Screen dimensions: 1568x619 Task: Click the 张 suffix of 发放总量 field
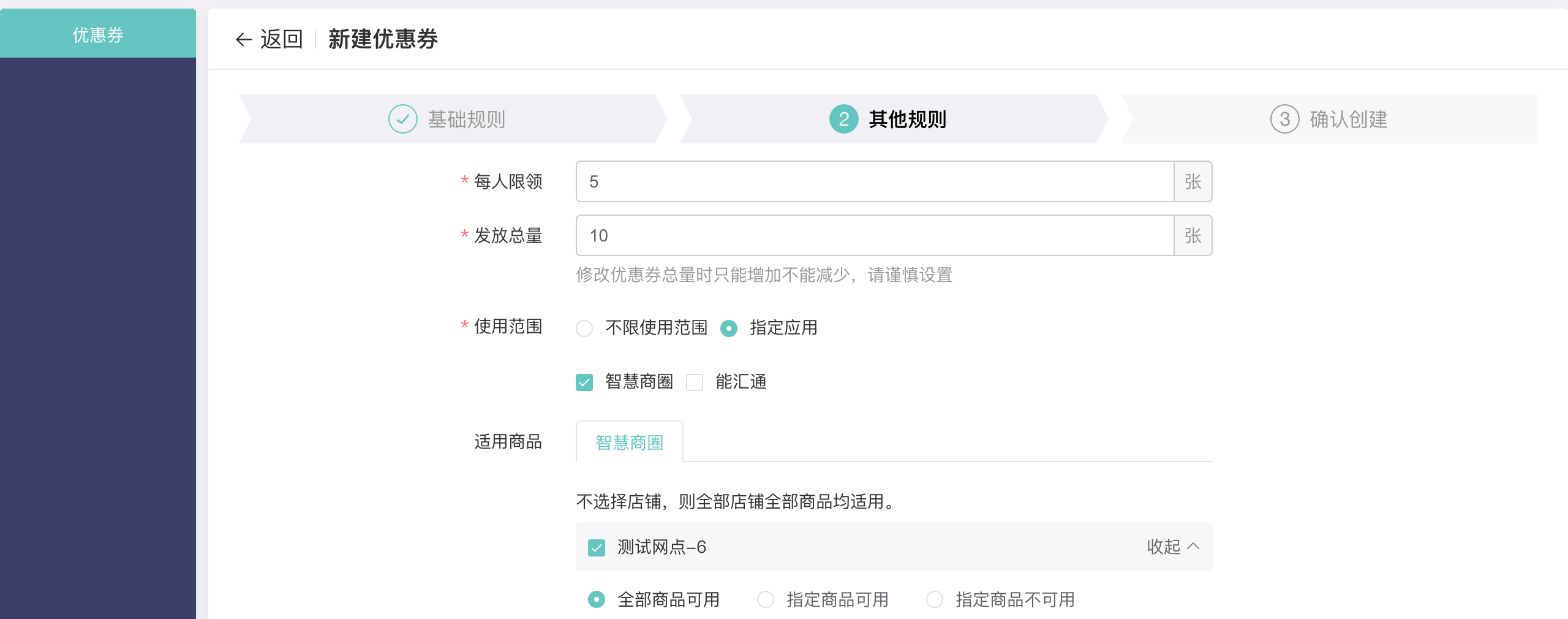click(x=1193, y=235)
